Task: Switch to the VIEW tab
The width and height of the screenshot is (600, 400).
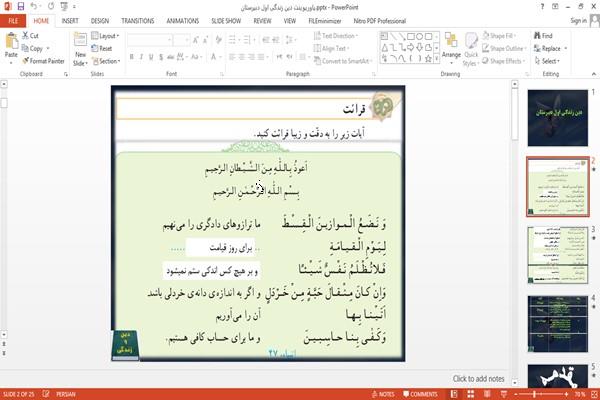Action: click(290, 21)
